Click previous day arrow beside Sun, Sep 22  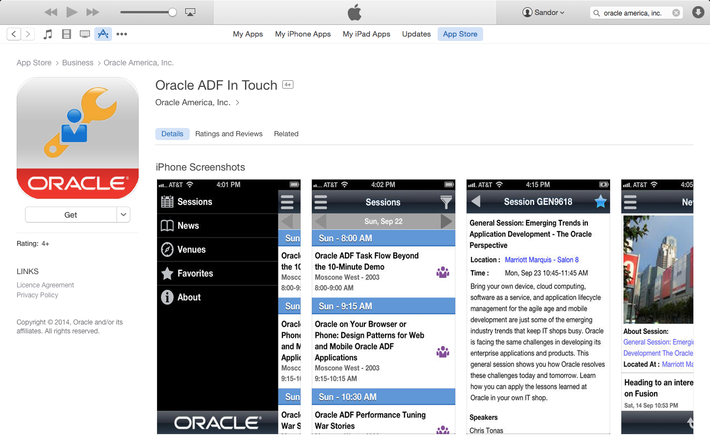(x=320, y=221)
